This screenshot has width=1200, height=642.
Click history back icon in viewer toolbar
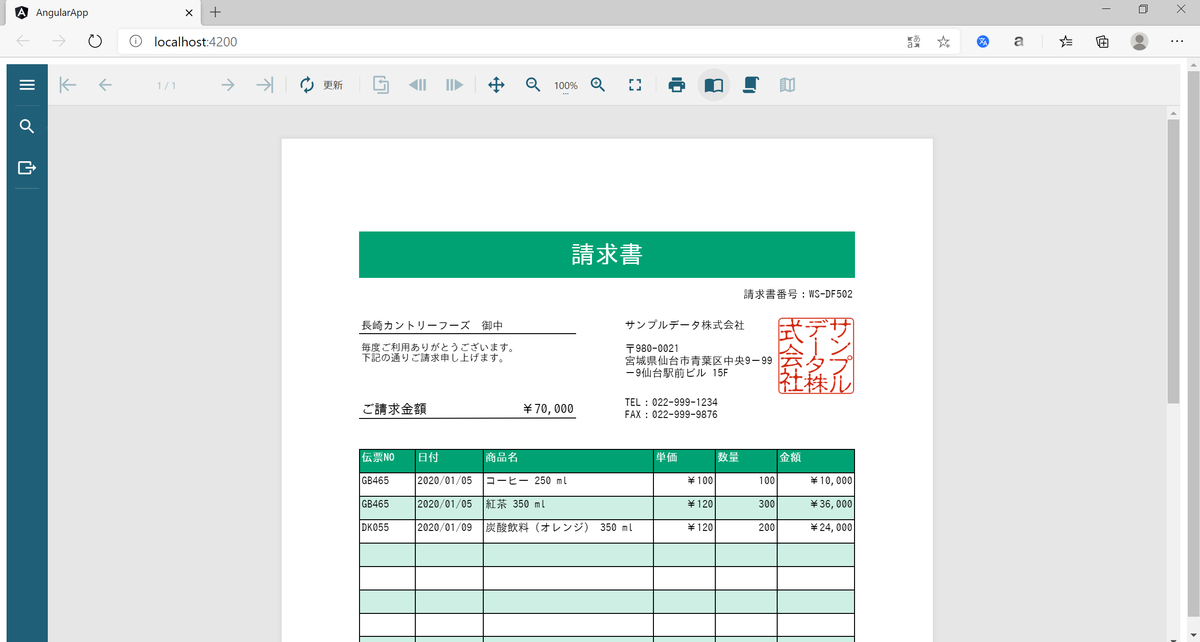pyautogui.click(x=418, y=85)
